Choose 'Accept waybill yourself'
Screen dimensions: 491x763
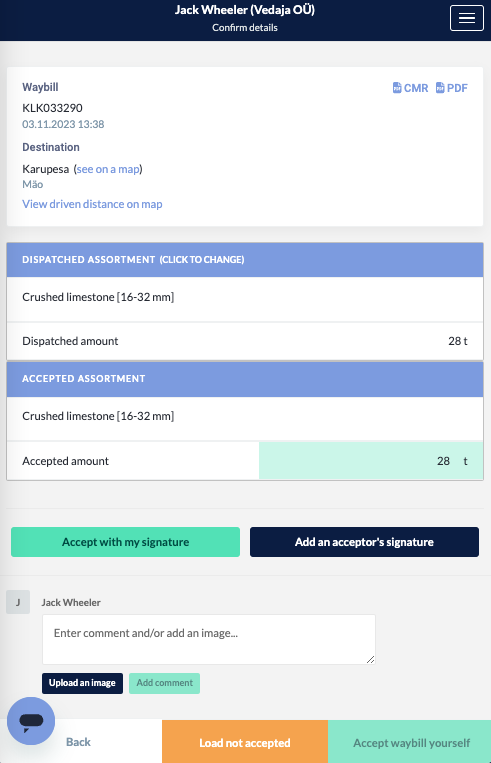tap(410, 742)
